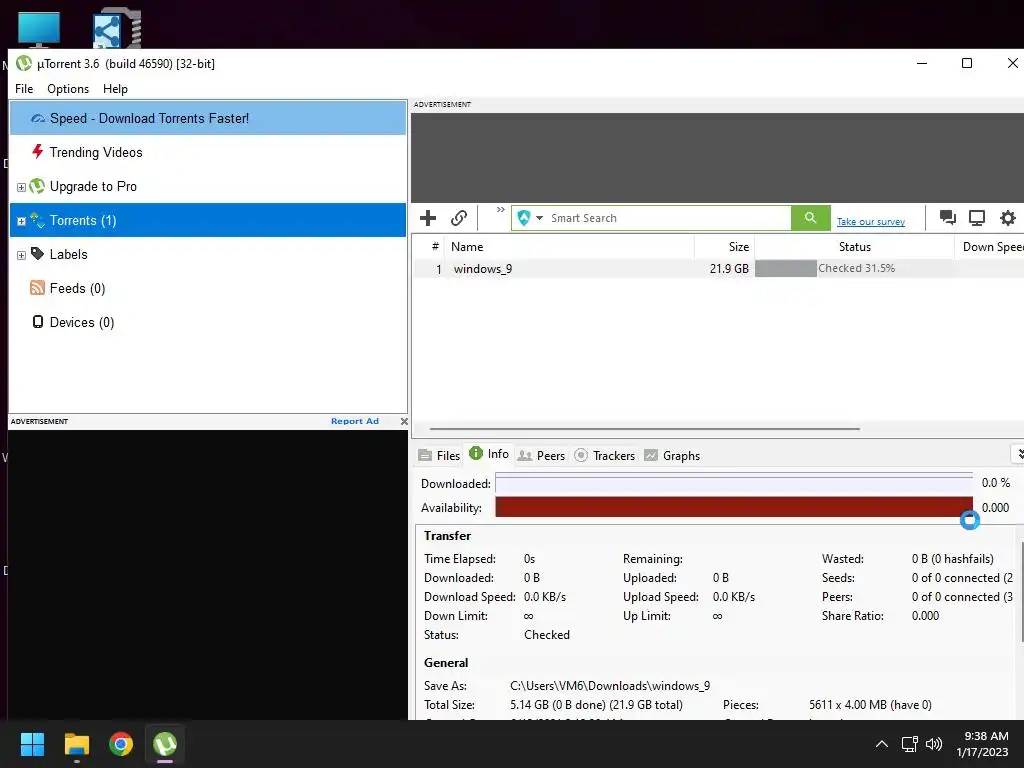Open the Help menu
Image resolution: width=1024 pixels, height=768 pixels.
[x=115, y=89]
